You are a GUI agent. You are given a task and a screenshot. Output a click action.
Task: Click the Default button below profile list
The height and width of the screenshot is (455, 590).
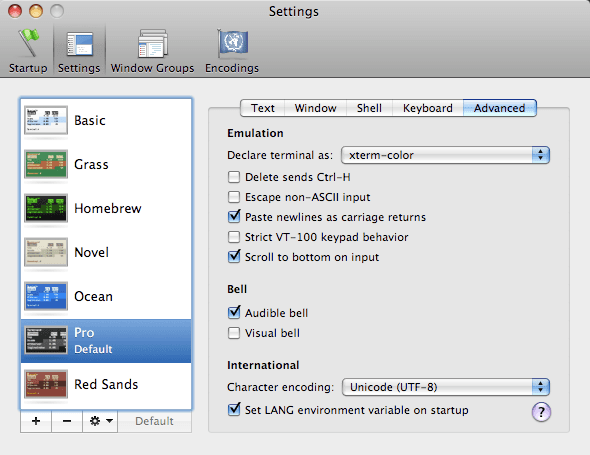coord(154,421)
